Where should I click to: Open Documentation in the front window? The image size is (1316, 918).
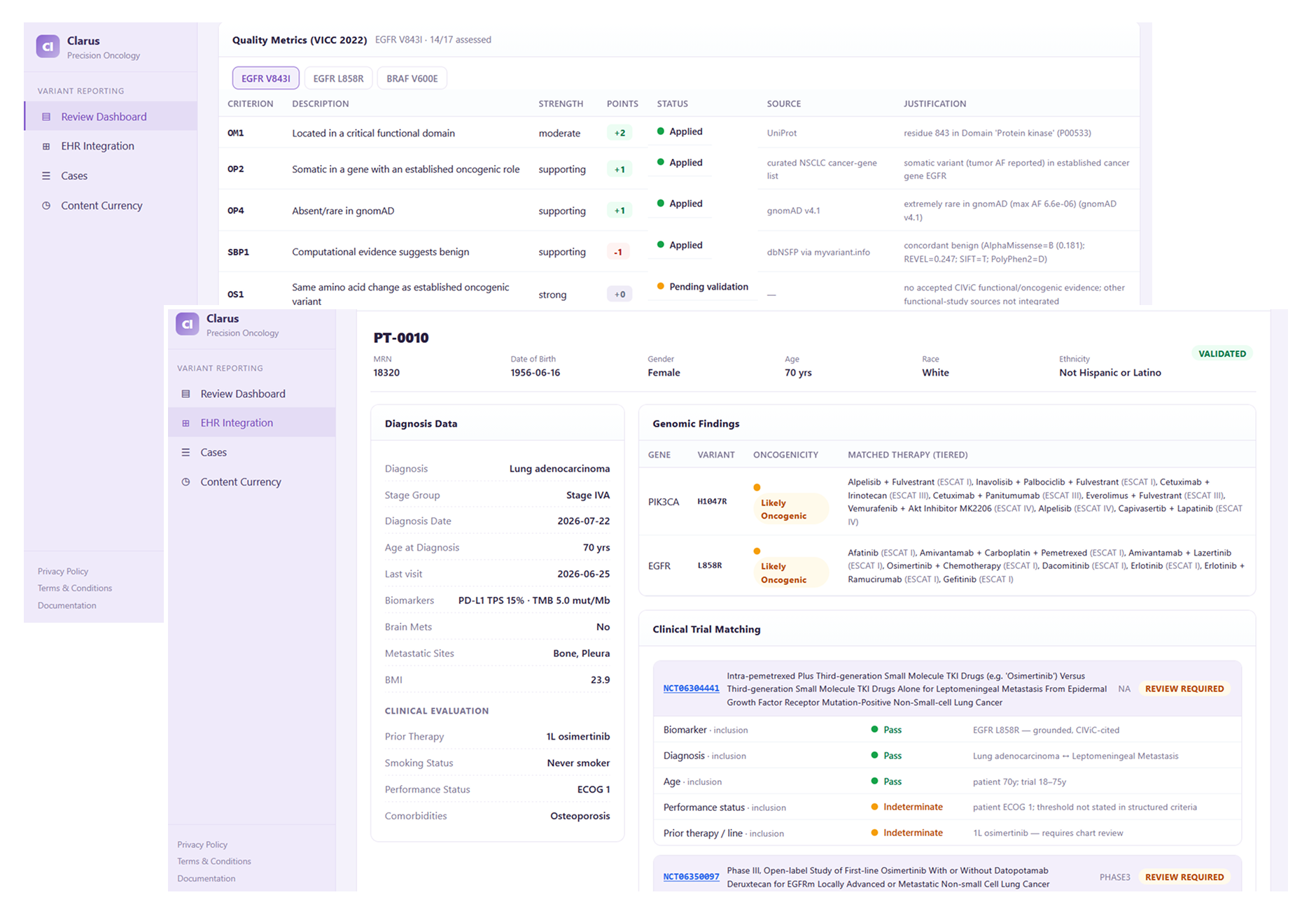pos(206,878)
